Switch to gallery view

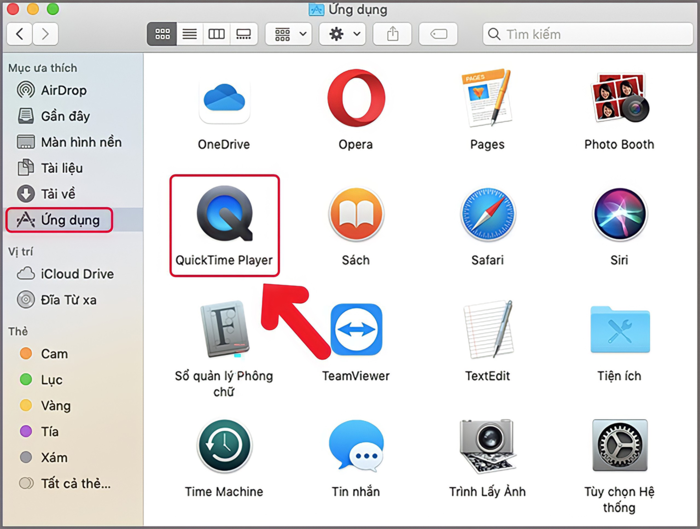tap(244, 34)
